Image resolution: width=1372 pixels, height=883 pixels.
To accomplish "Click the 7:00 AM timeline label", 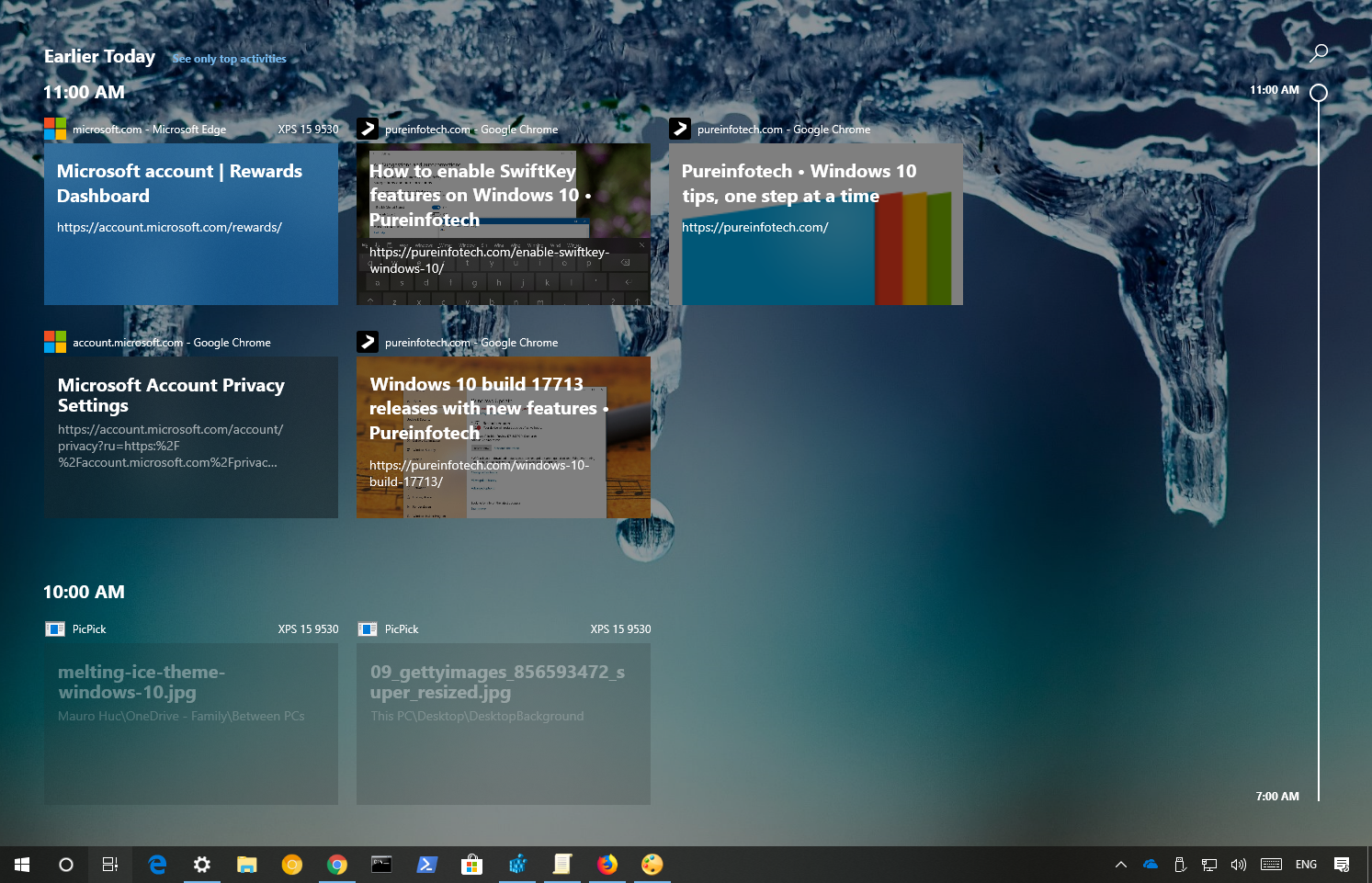I will 1277,797.
